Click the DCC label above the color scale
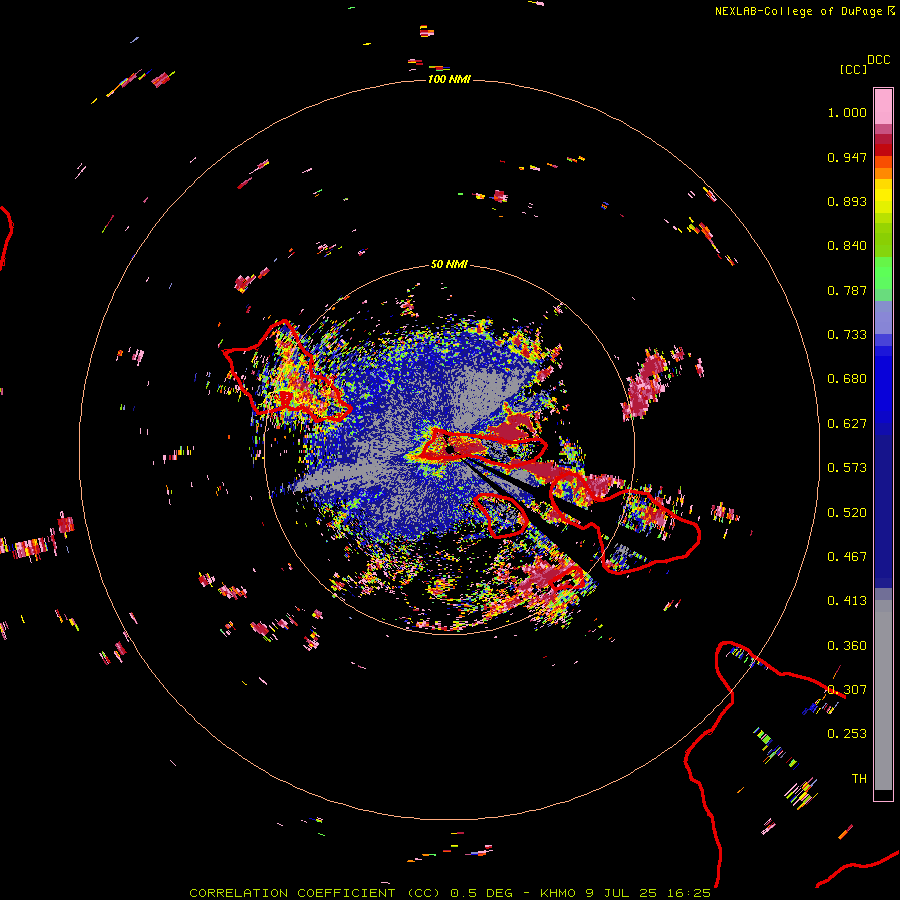900x900 pixels. pos(879,60)
